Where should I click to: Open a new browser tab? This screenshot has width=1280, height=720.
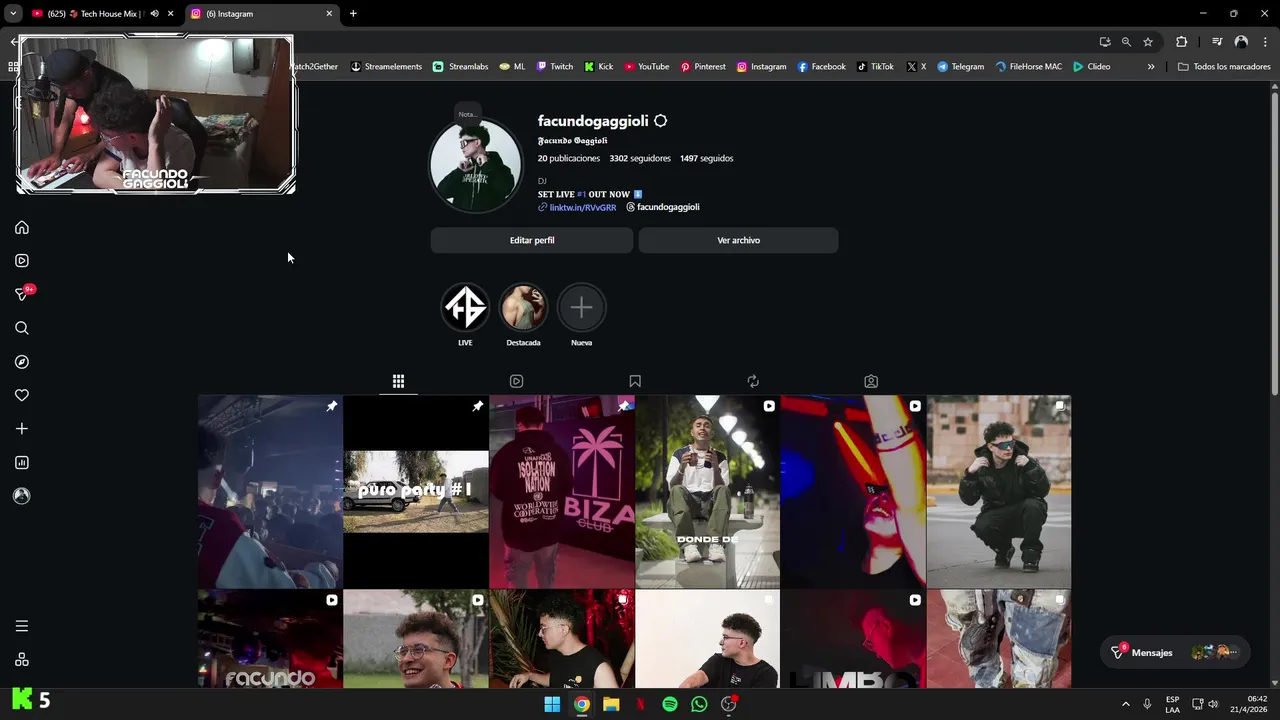353,14
